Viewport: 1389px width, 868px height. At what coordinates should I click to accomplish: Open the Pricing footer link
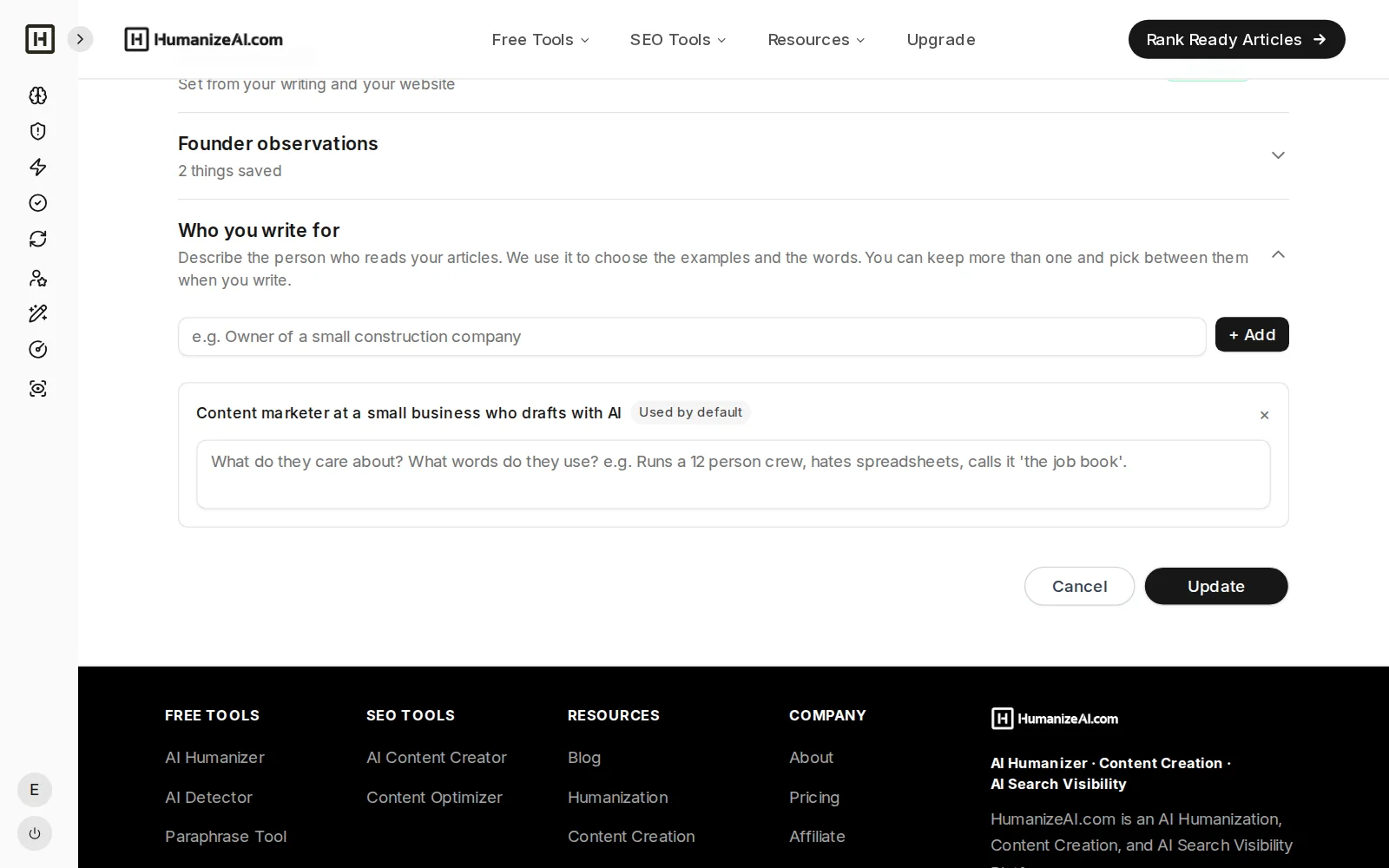[x=814, y=798]
